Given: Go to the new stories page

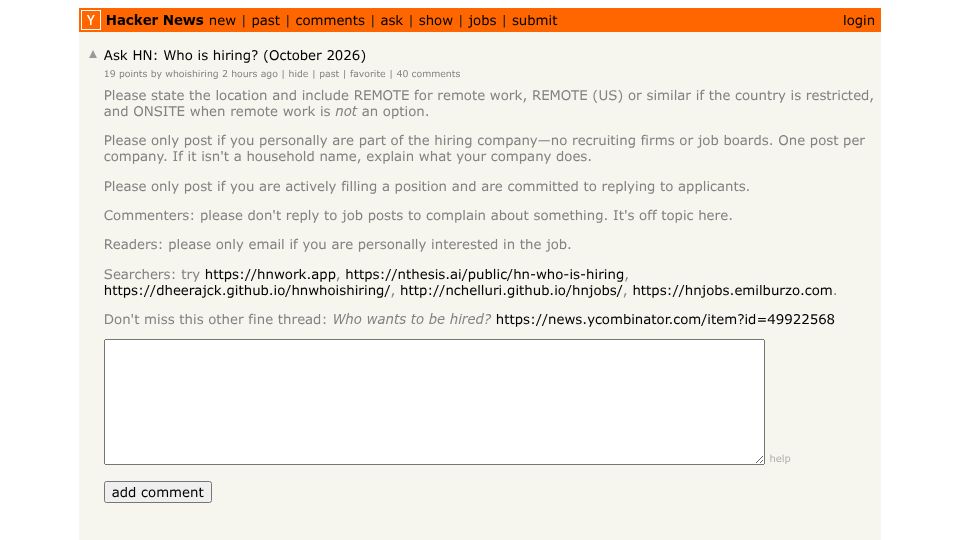Looking at the screenshot, I should coord(222,20).
